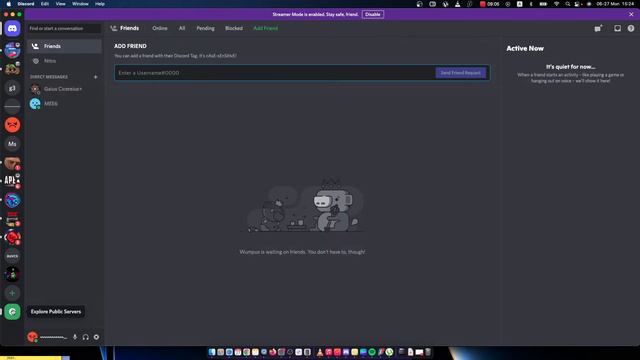
Task: Open the red rose server icon
Action: (x=12, y=238)
